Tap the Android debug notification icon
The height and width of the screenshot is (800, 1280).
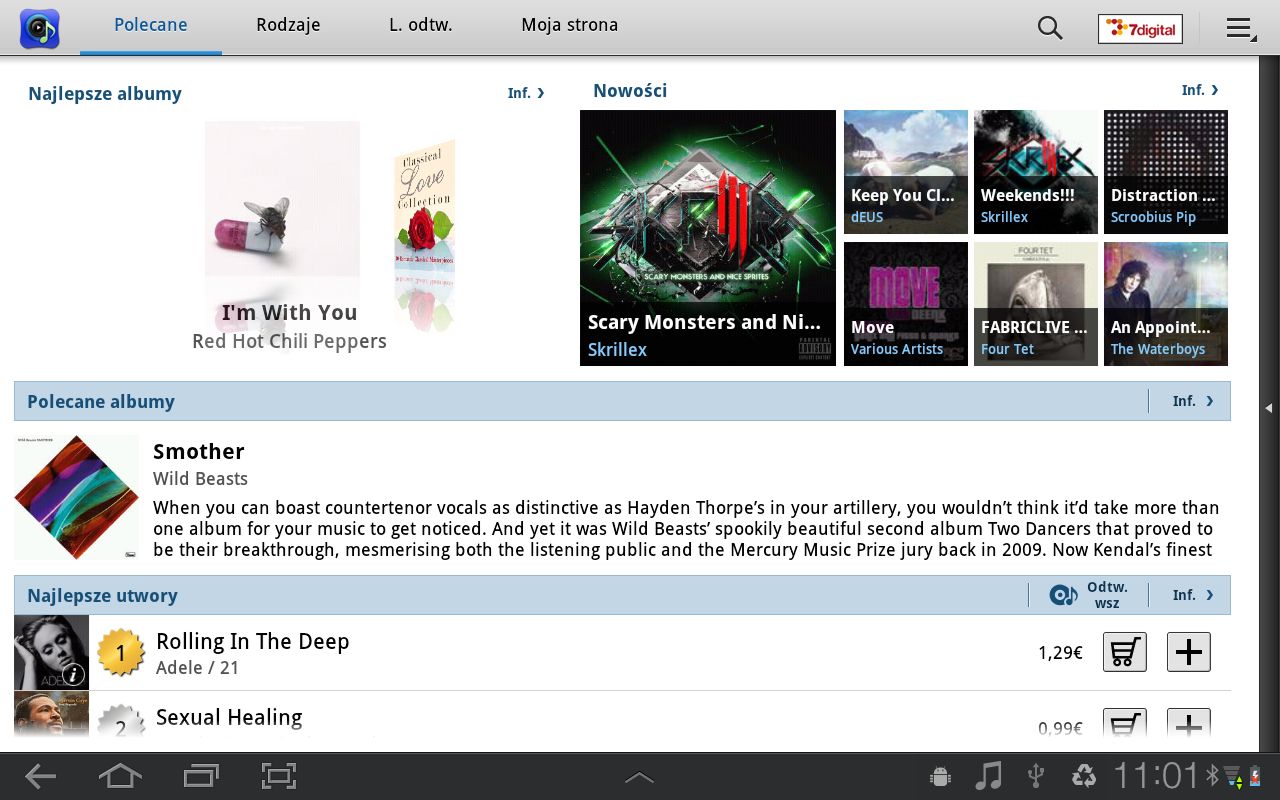tap(939, 776)
